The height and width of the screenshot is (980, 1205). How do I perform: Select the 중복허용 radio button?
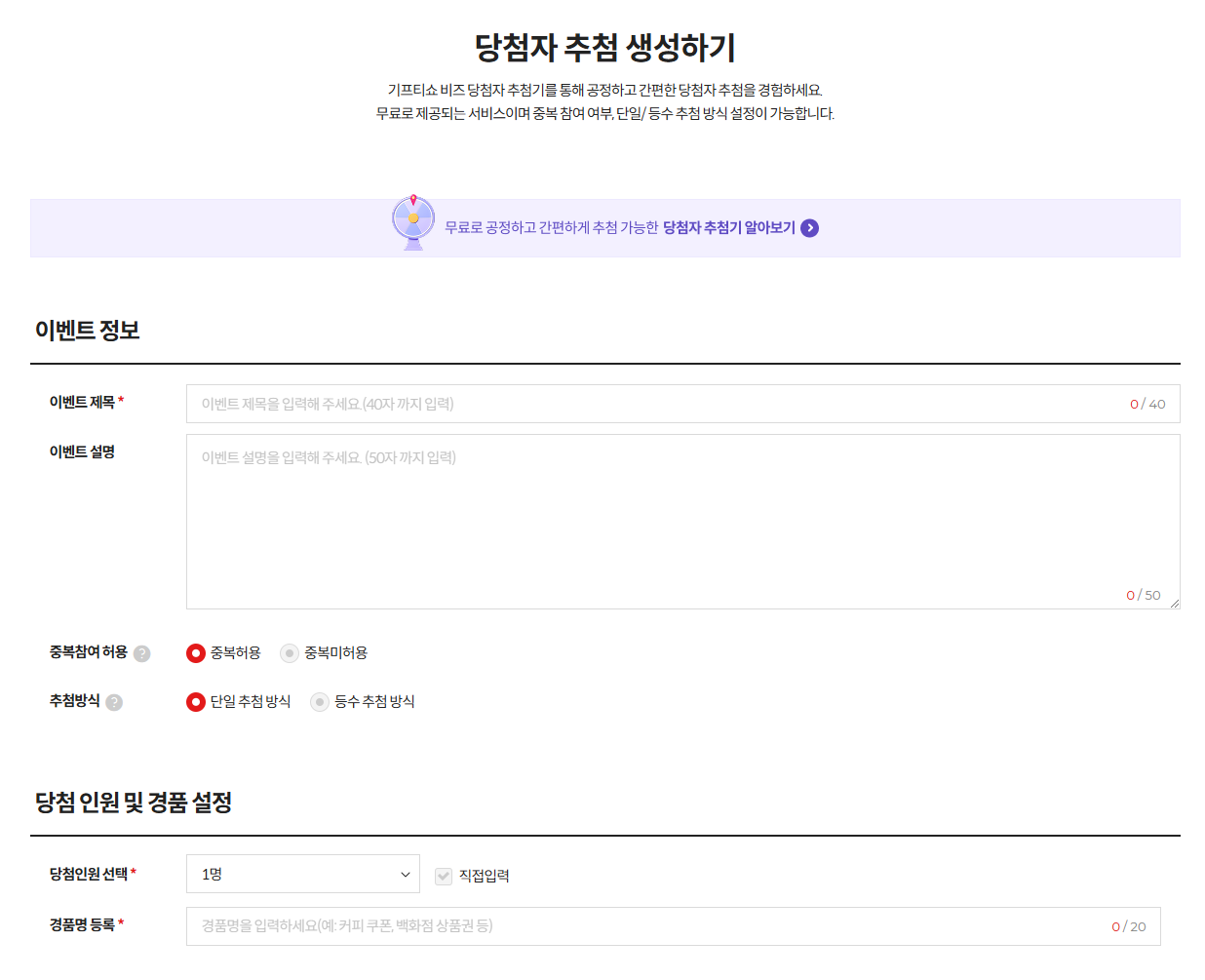tap(196, 653)
